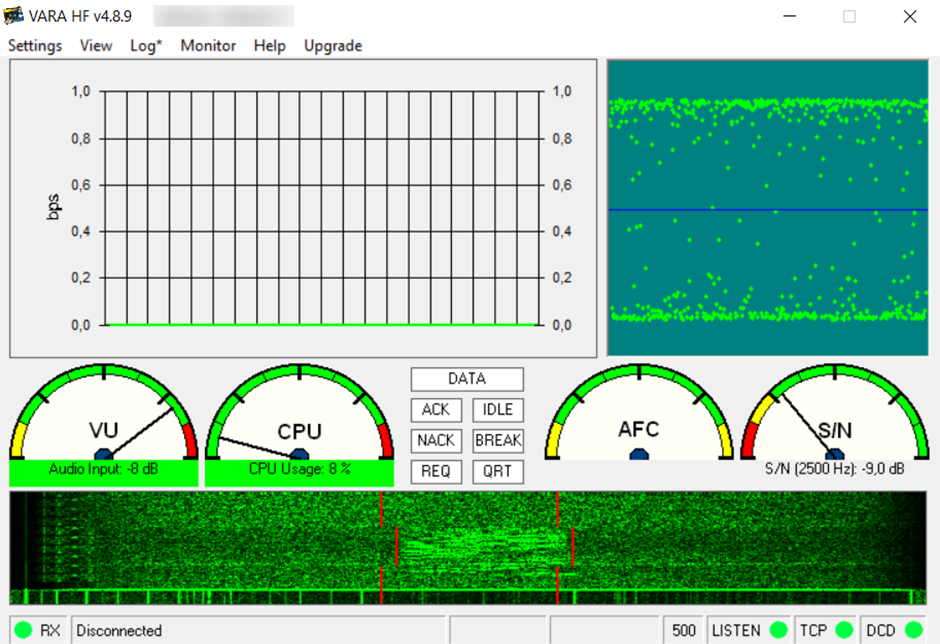Click the ACK frame indicator
Viewport: 940px width, 644px height.
(436, 410)
